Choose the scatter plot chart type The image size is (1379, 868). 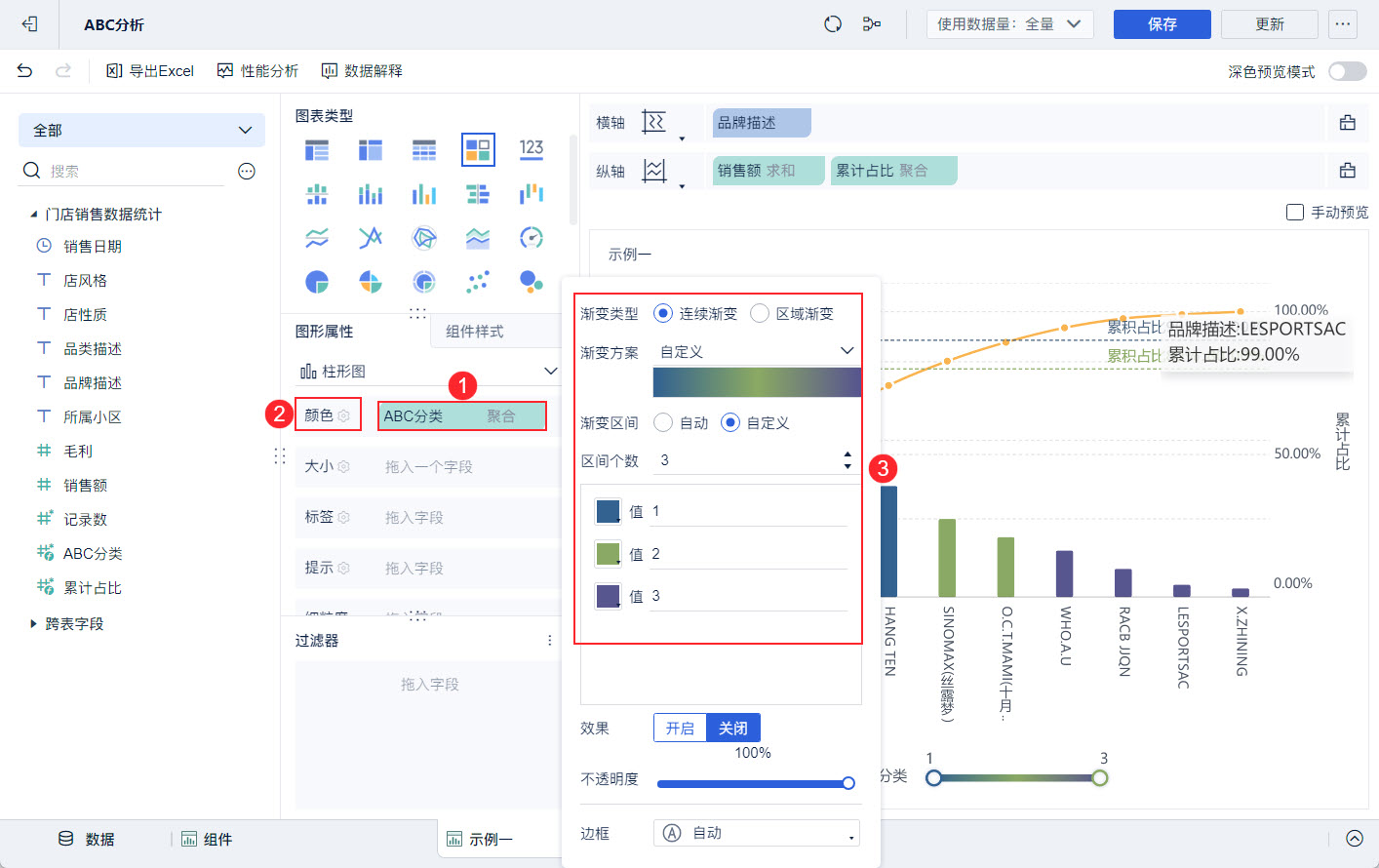pos(478,282)
